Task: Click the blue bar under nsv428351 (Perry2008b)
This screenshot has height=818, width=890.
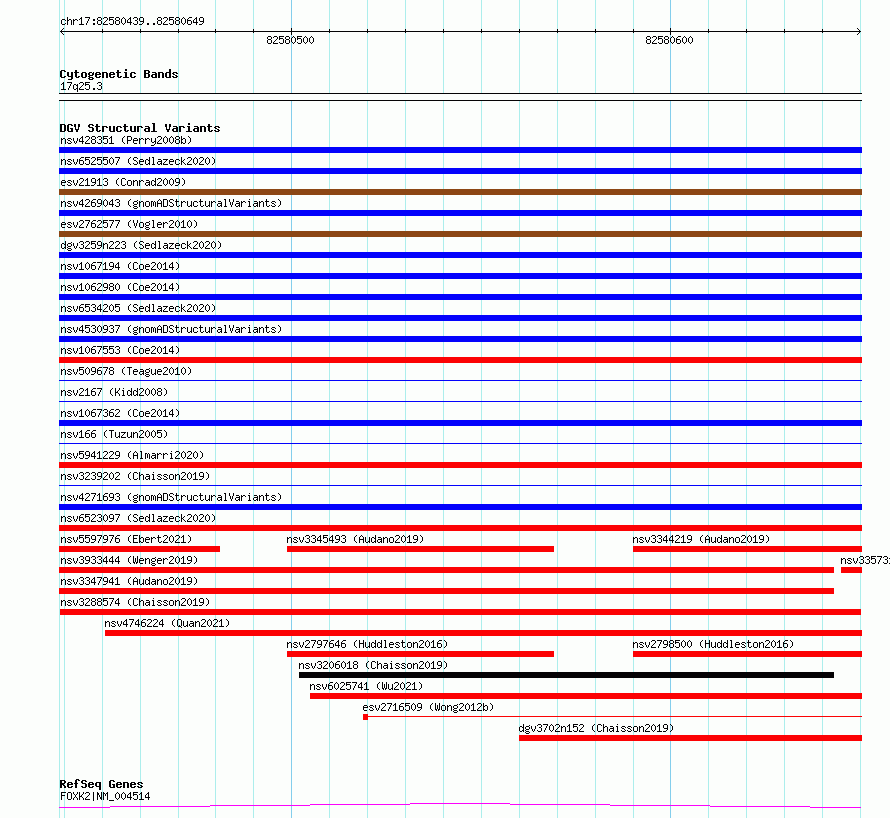Action: coord(460,150)
